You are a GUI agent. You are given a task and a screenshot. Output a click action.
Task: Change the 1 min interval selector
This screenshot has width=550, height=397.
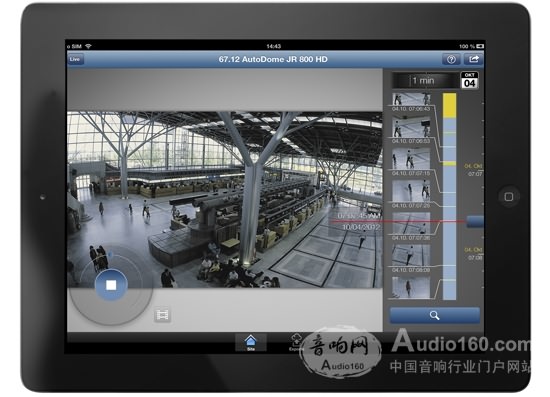(x=424, y=81)
